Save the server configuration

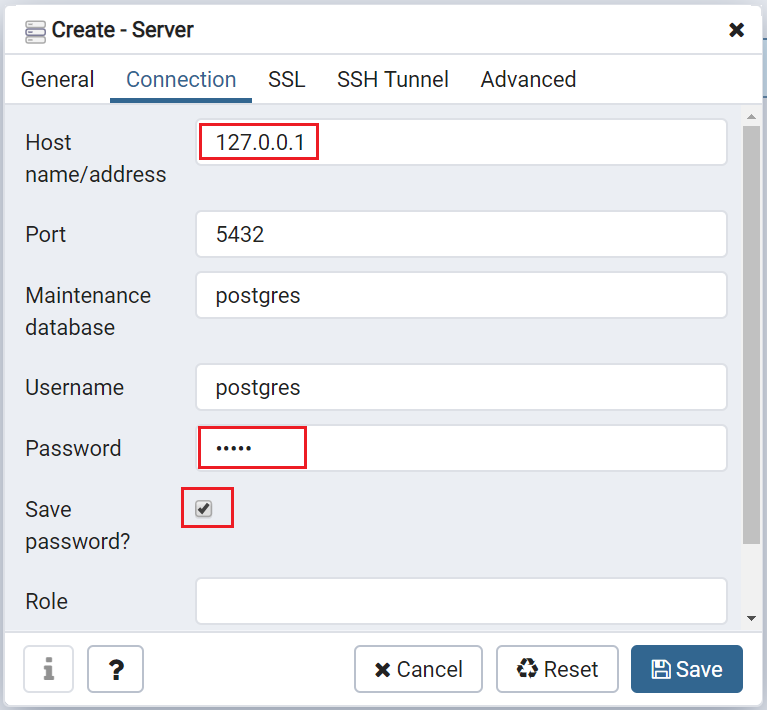[686, 669]
